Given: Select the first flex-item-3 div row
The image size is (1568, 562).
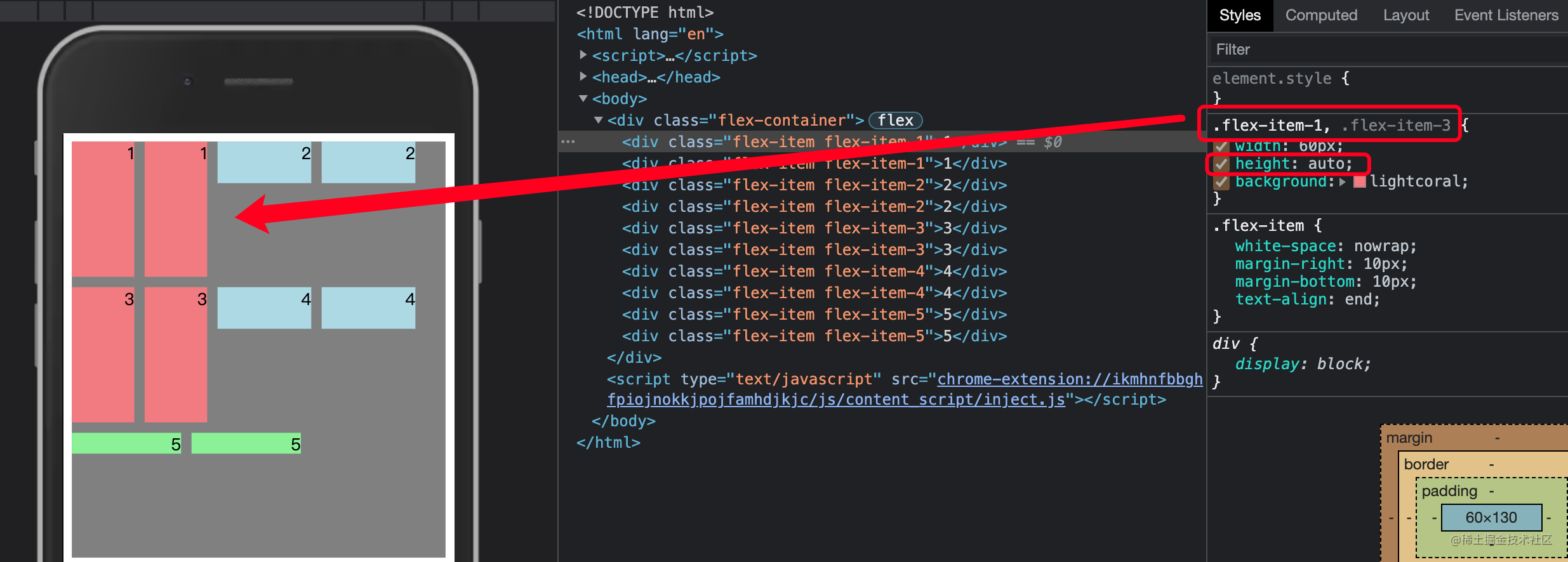Looking at the screenshot, I should [x=814, y=228].
